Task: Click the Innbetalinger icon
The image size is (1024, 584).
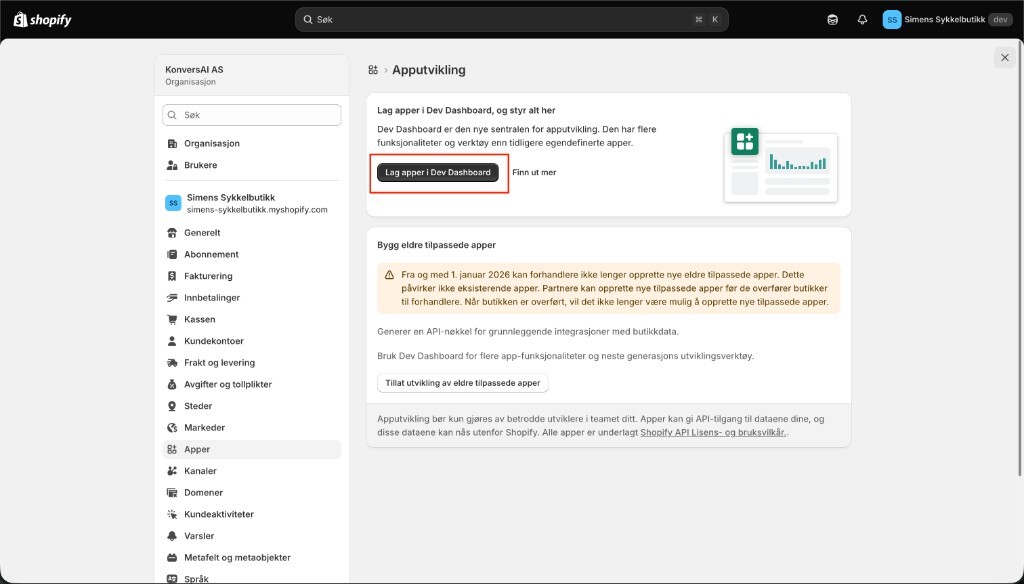Action: 172,298
